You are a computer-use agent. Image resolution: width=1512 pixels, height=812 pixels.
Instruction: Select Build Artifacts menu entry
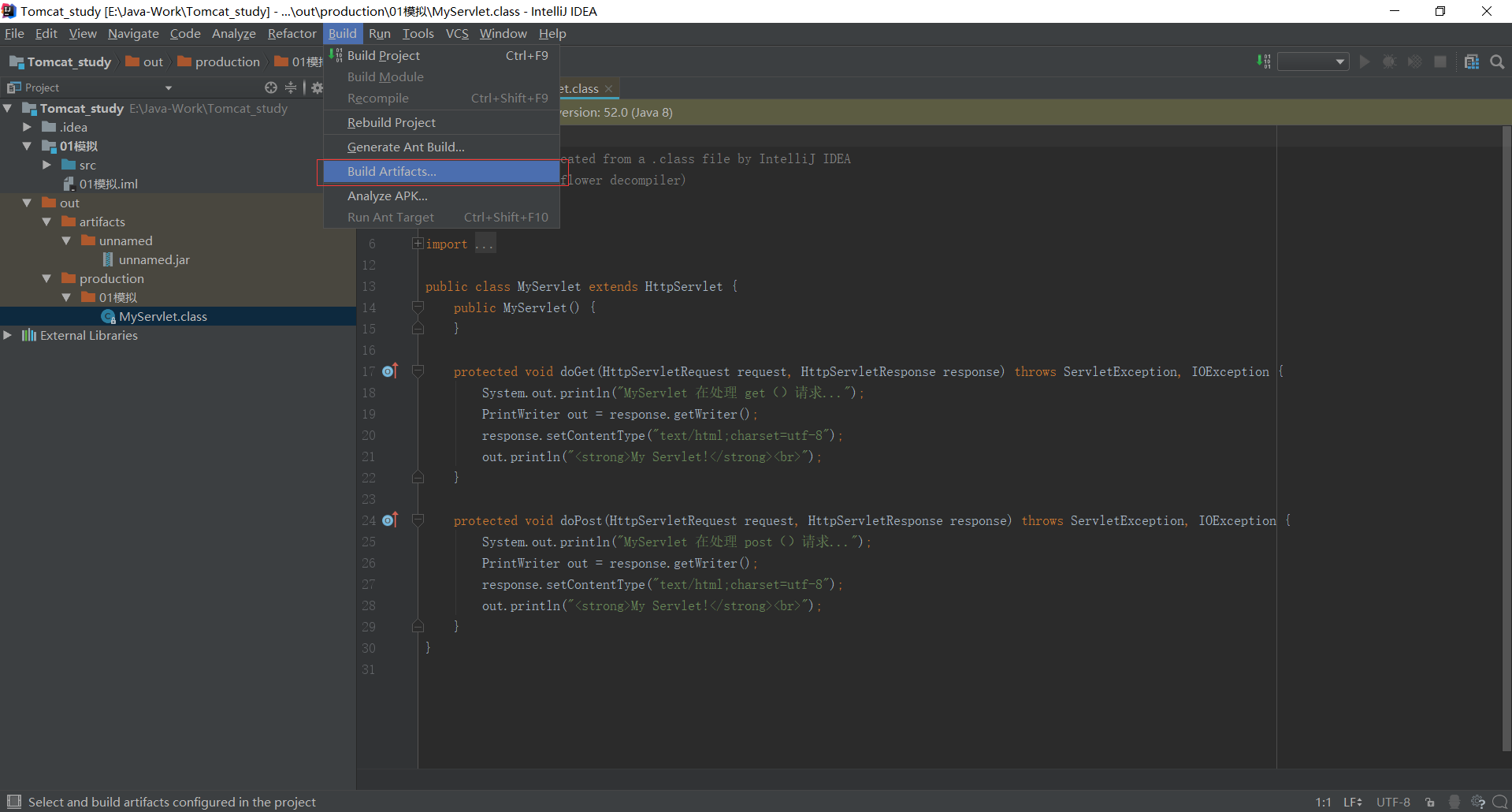[x=392, y=171]
